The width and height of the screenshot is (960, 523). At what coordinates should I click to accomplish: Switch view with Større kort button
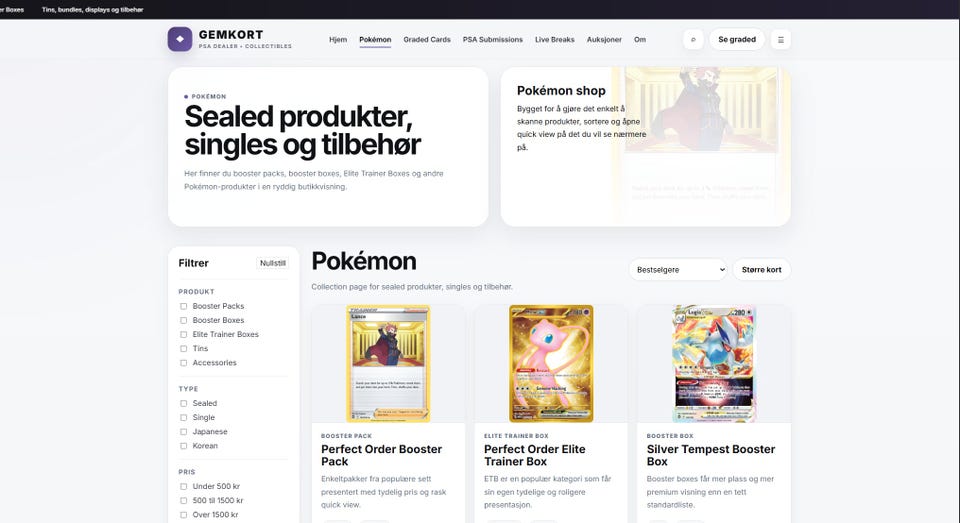point(762,269)
